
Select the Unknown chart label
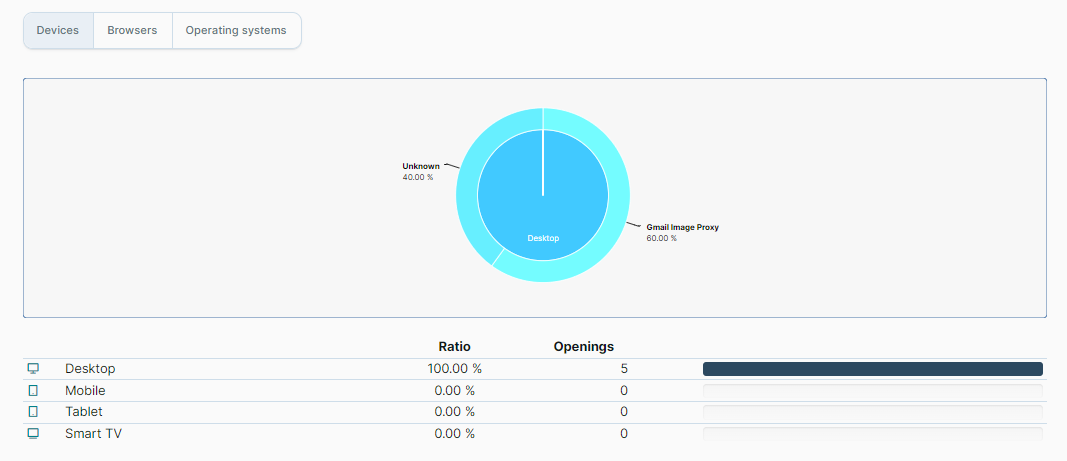pyautogui.click(x=420, y=166)
